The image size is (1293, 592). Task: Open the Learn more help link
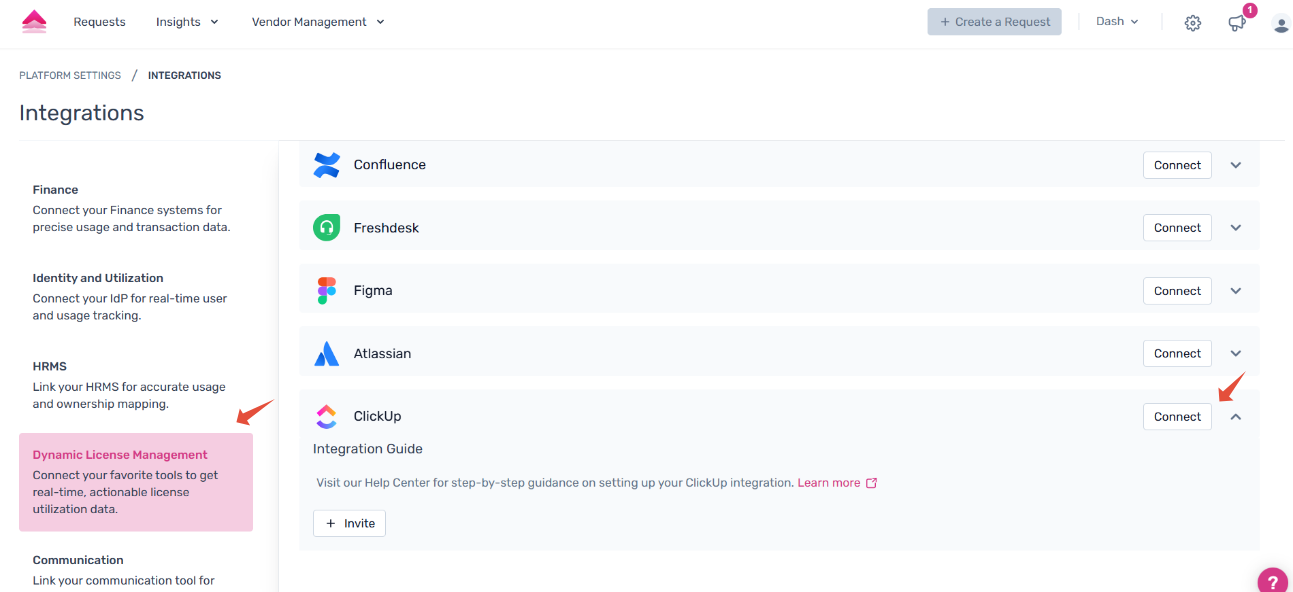point(829,483)
